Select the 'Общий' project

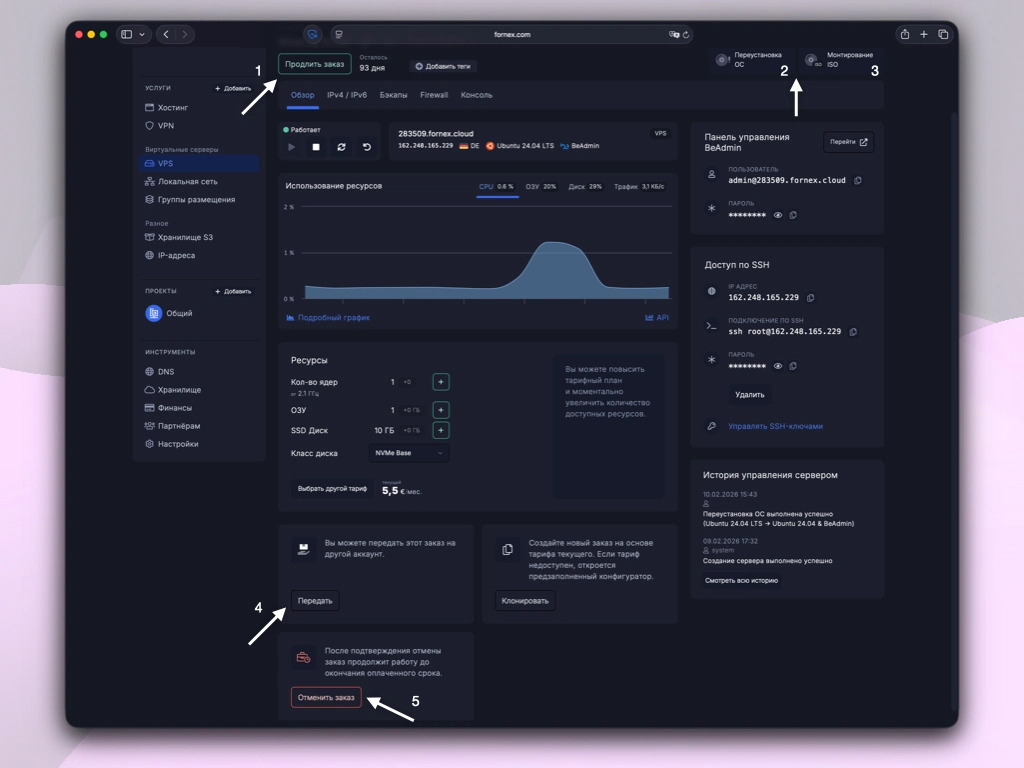click(169, 313)
